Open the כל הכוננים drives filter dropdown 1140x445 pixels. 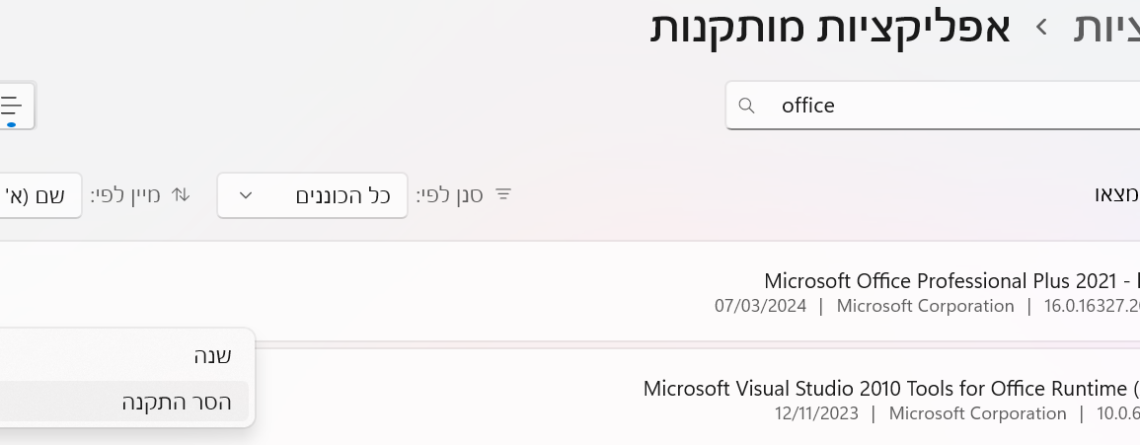click(312, 194)
